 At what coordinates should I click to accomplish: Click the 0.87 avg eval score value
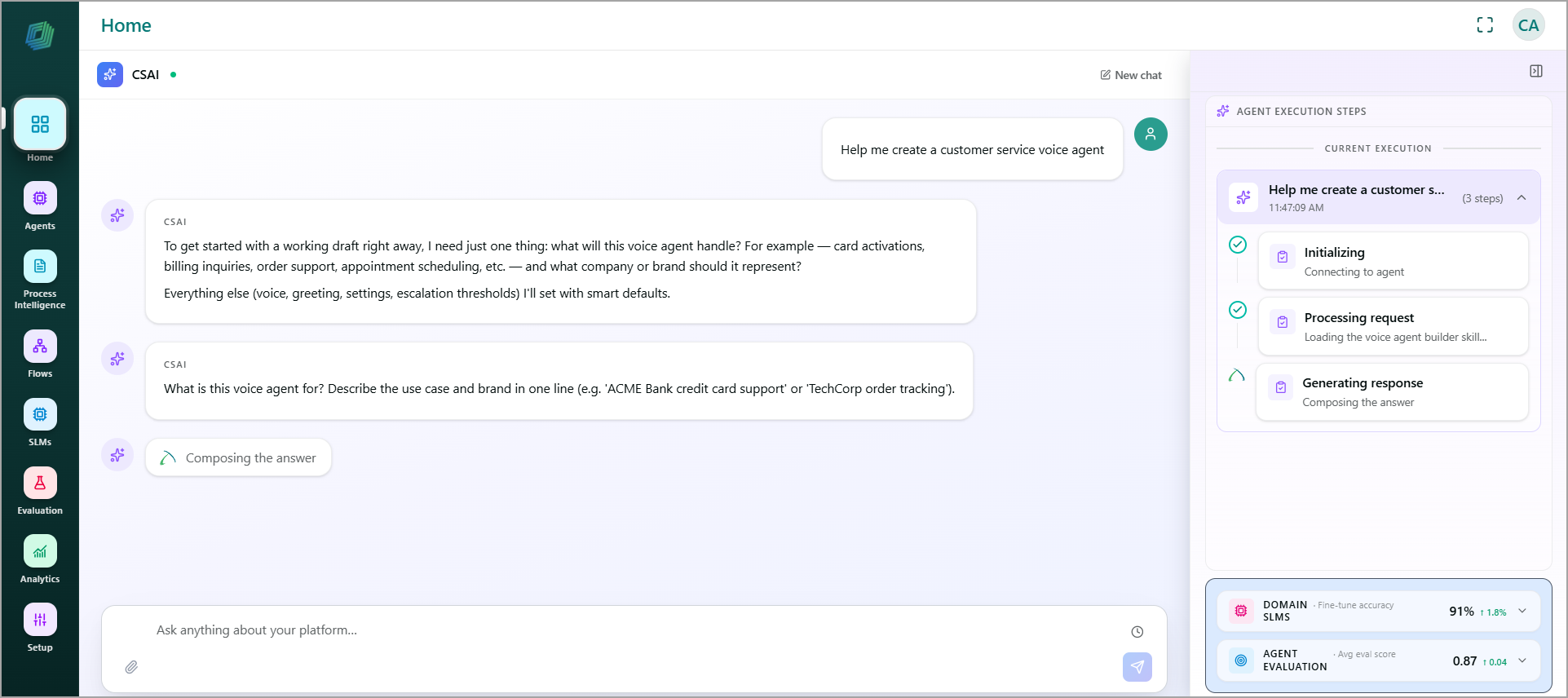(x=1464, y=661)
